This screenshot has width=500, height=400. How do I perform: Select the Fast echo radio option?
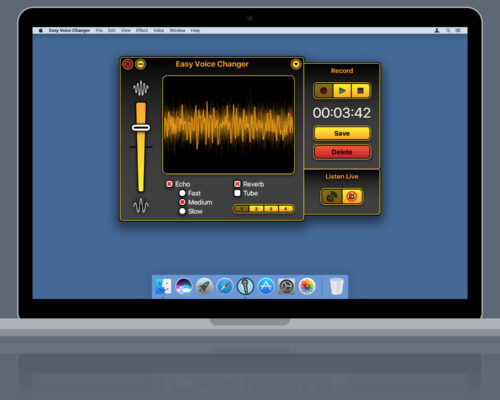click(182, 193)
